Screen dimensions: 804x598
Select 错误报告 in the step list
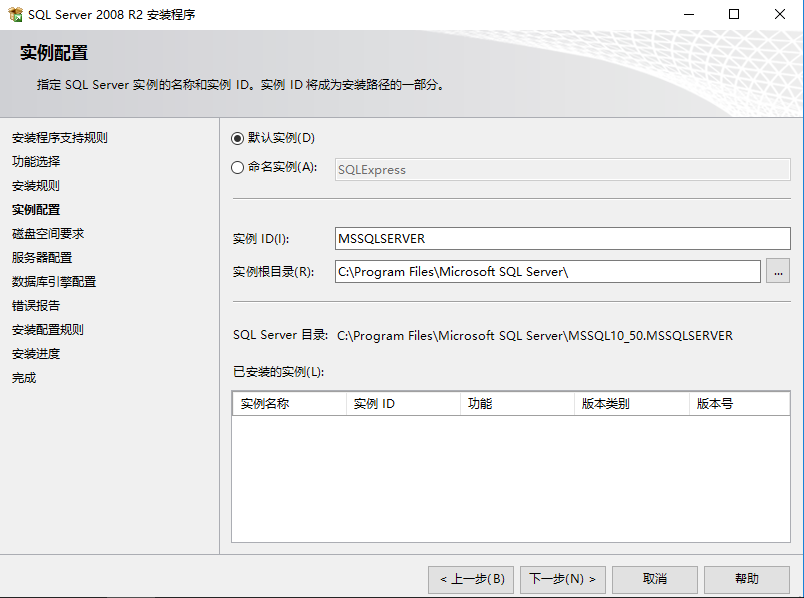(x=36, y=306)
